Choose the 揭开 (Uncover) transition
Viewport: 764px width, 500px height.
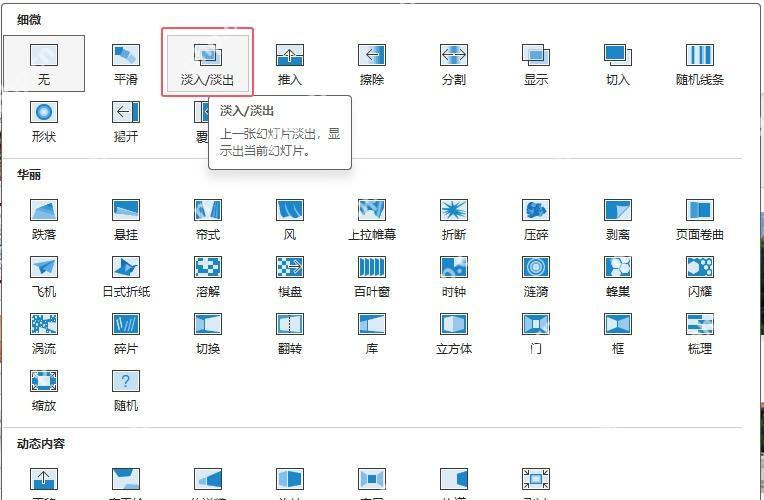coord(126,121)
